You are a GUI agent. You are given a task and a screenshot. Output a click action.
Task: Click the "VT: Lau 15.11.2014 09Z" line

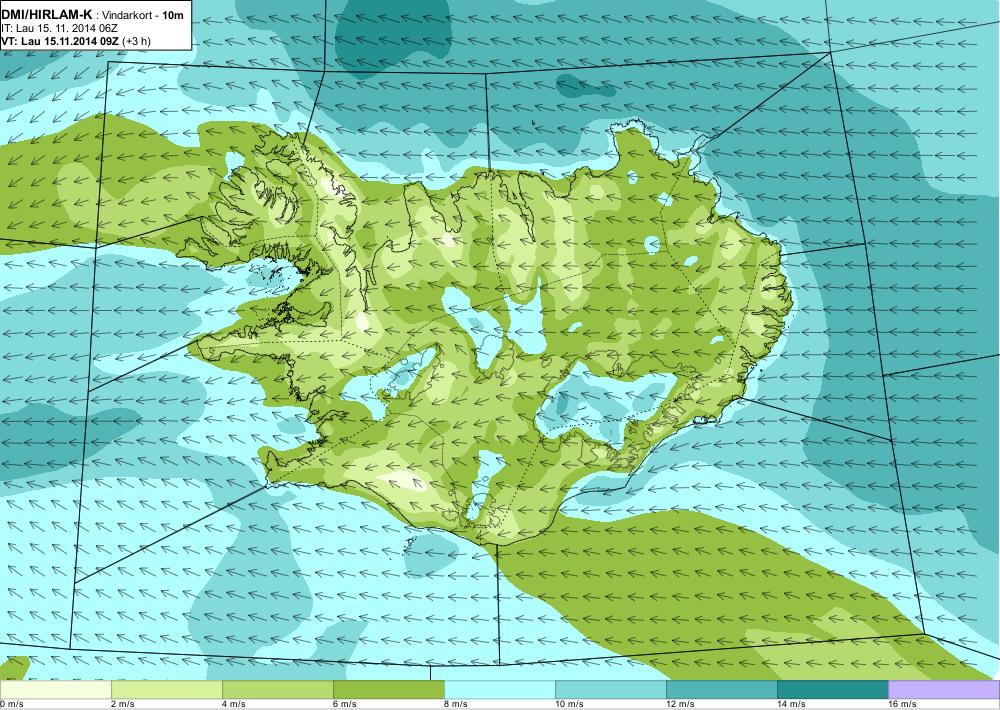click(x=60, y=41)
